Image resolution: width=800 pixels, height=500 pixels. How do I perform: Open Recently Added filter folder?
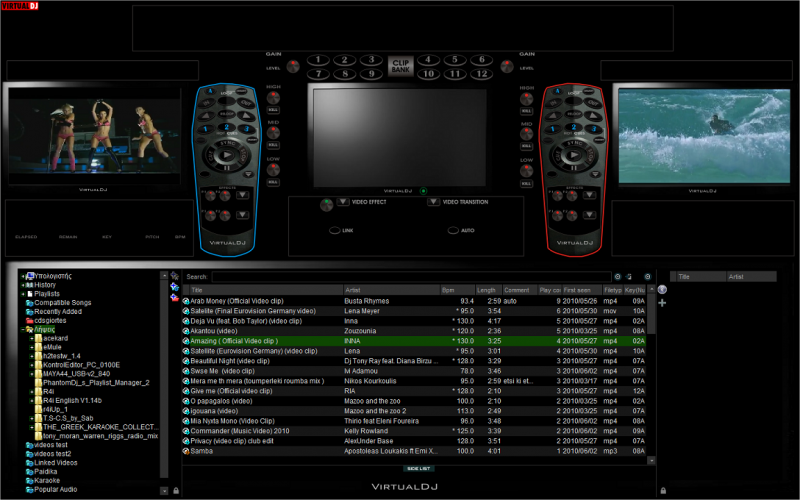pos(54,312)
